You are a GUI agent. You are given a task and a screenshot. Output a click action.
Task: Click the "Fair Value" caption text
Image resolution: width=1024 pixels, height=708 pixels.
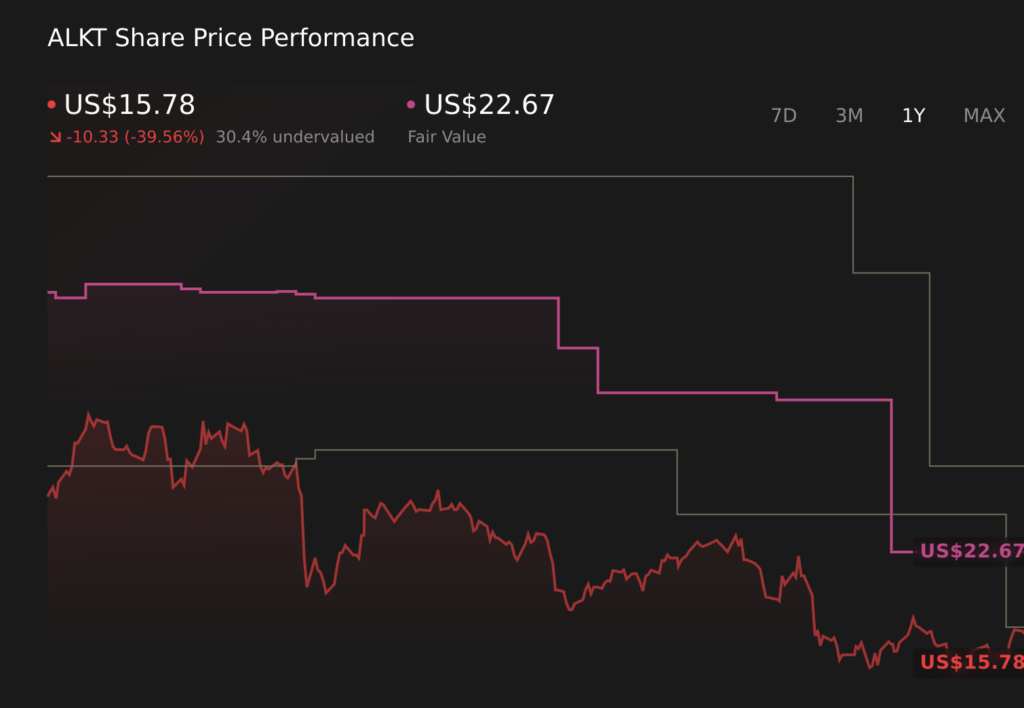[446, 137]
